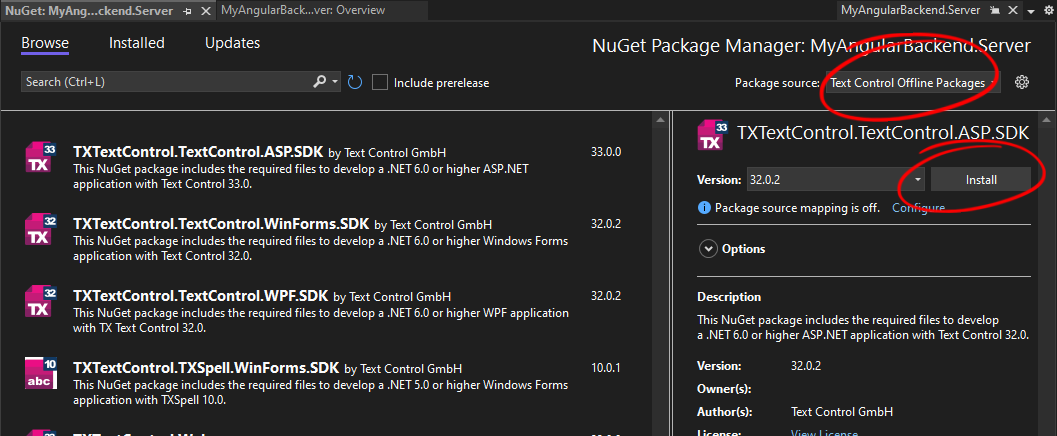Open the Configure link for source mapping
This screenshot has width=1057, height=436.
[918, 208]
